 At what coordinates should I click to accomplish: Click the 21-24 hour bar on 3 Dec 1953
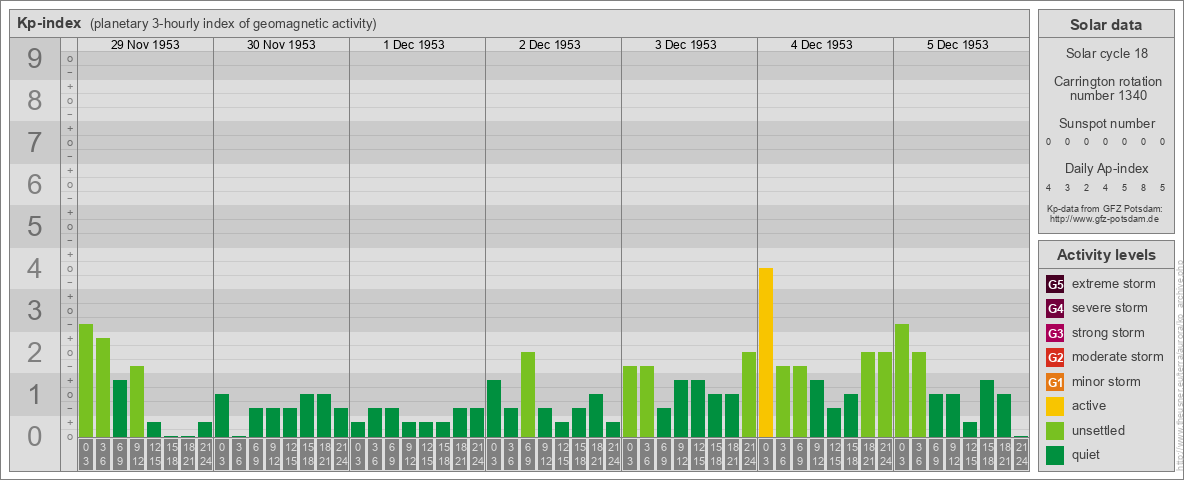point(748,395)
